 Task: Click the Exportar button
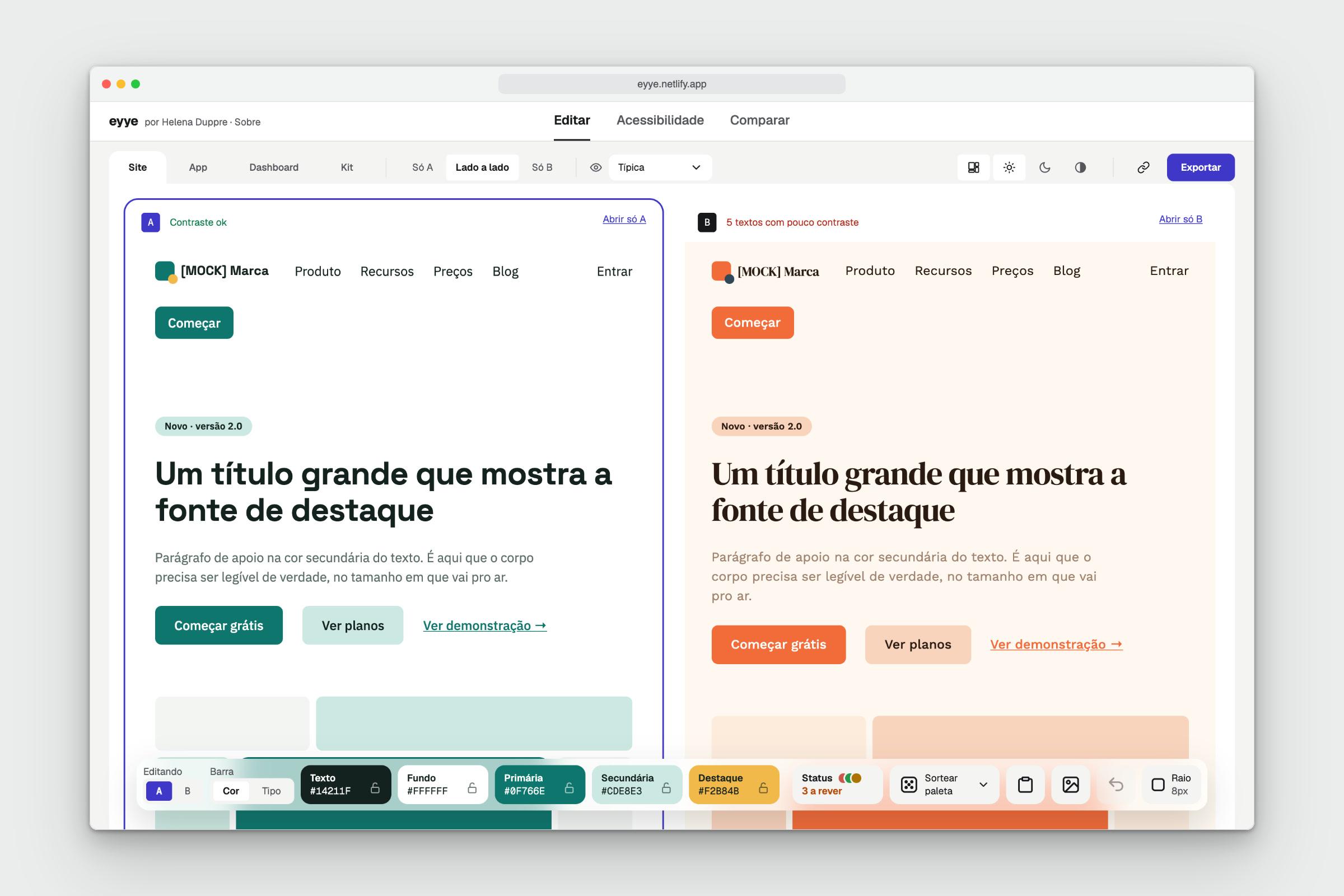point(1201,167)
